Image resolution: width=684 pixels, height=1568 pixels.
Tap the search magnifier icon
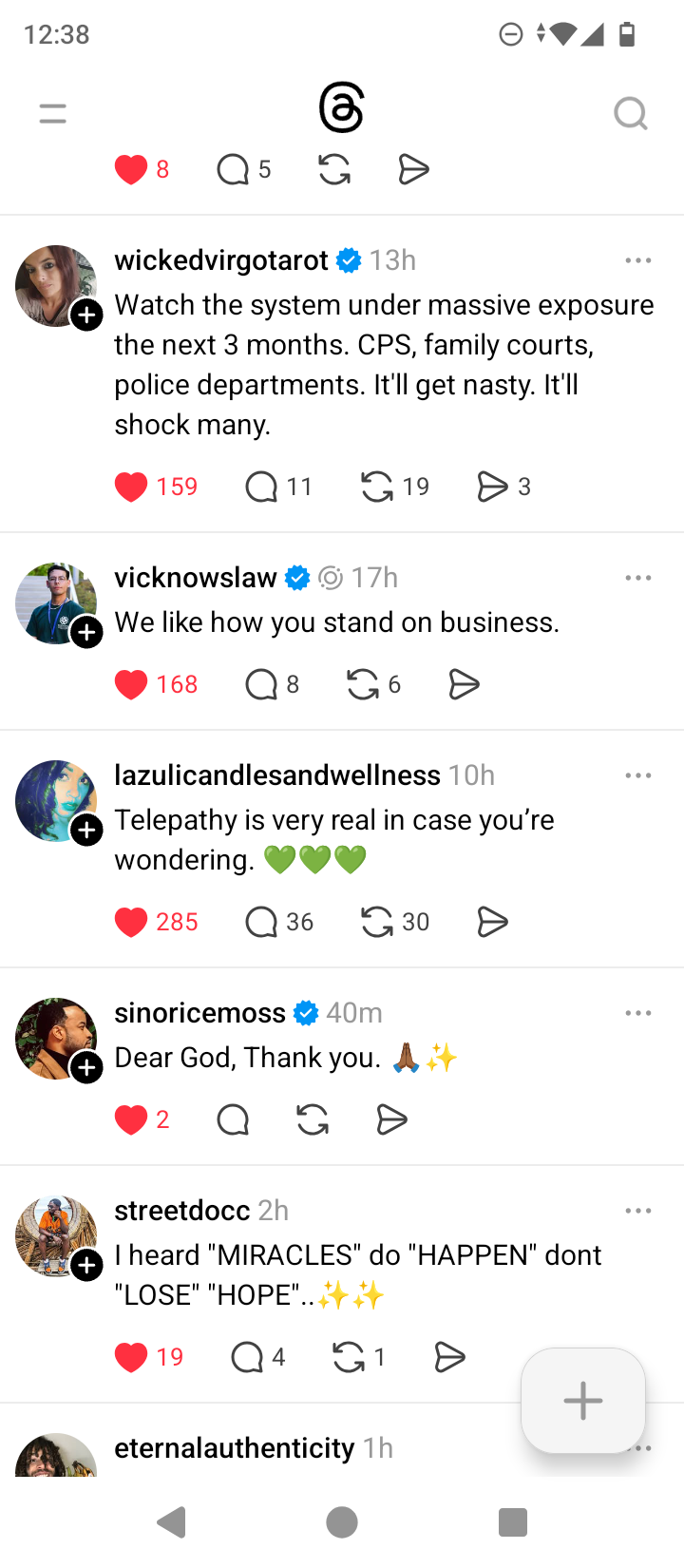630,114
